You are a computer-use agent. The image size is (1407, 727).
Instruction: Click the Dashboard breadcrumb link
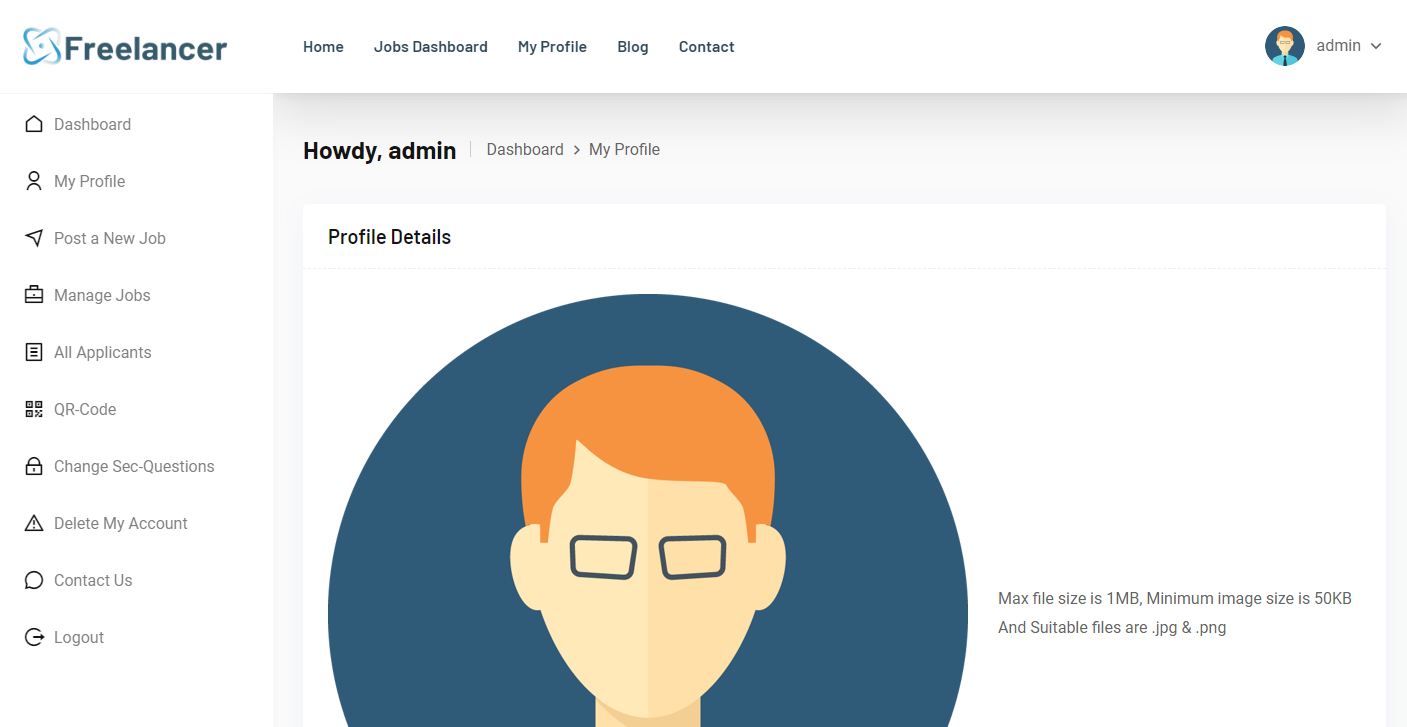525,150
